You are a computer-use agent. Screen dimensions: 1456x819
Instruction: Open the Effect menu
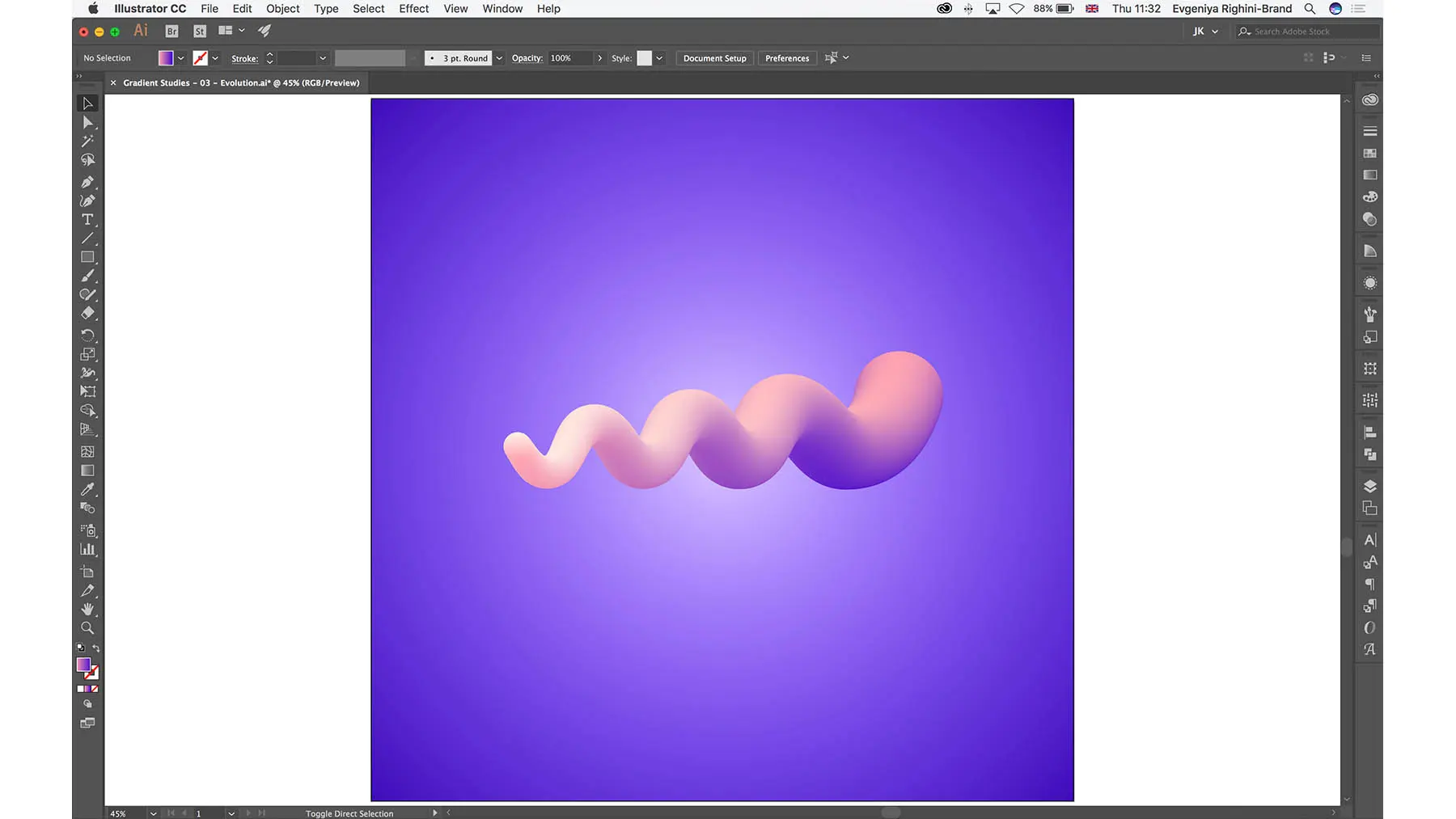[x=413, y=9]
